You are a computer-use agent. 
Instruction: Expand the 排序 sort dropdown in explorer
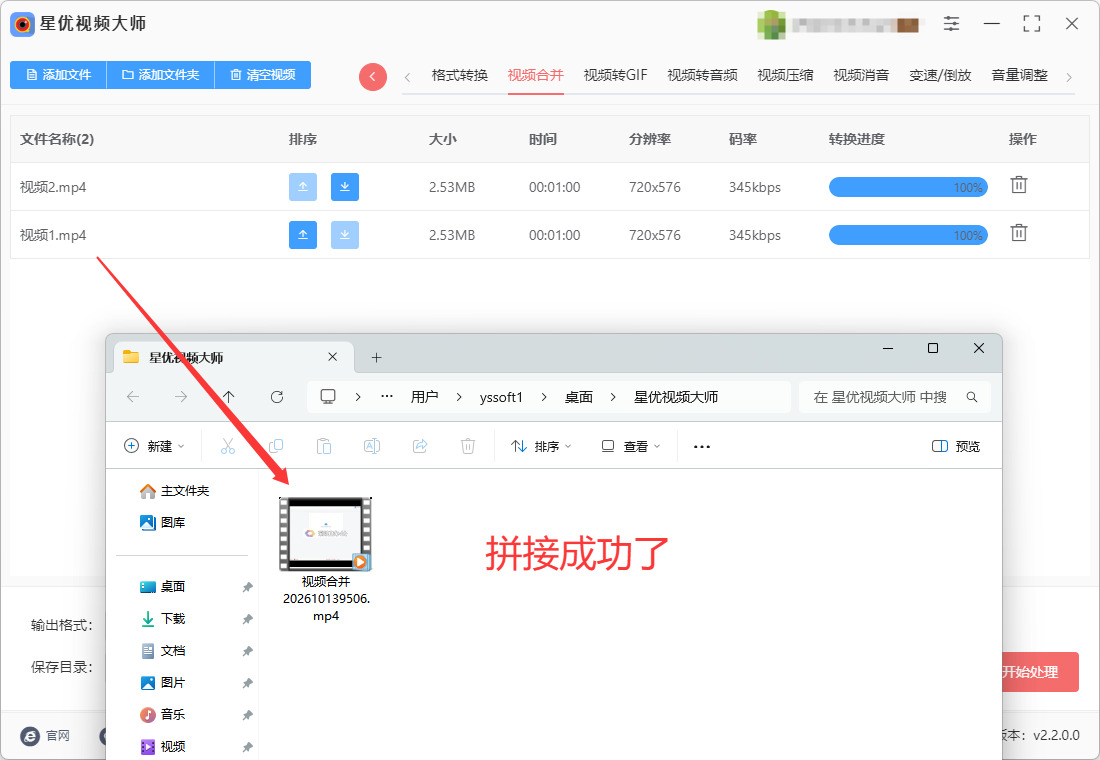[541, 446]
